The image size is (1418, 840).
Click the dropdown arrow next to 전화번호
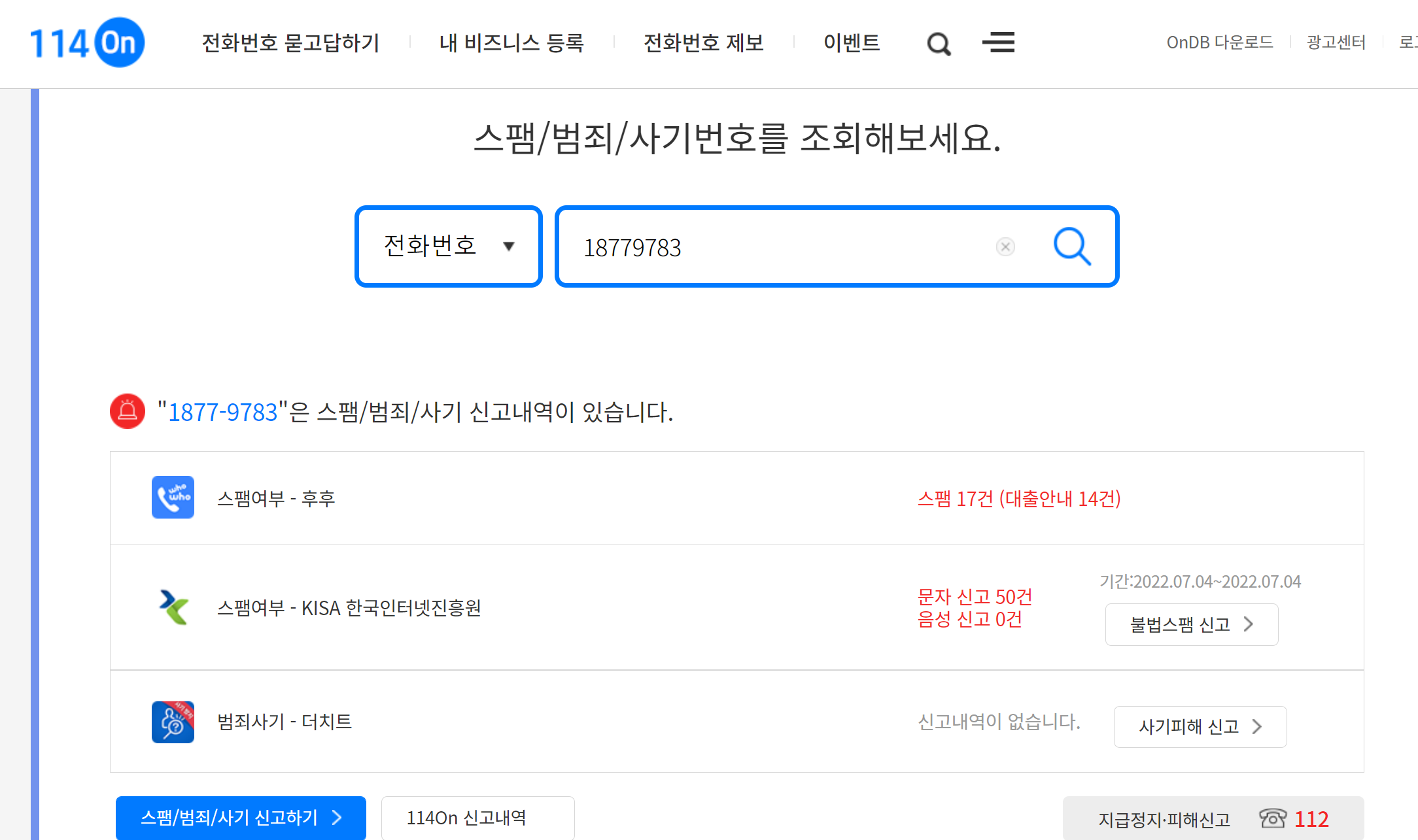[509, 246]
